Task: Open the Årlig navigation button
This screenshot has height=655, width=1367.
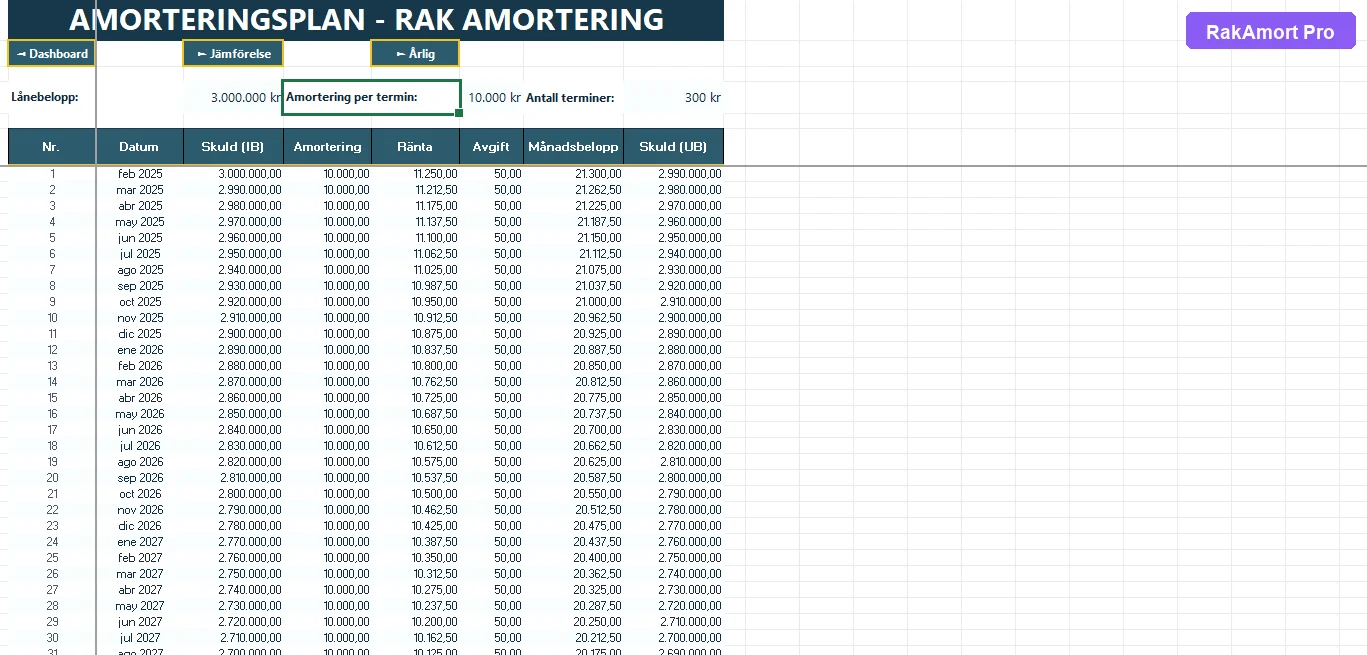Action: click(415, 53)
